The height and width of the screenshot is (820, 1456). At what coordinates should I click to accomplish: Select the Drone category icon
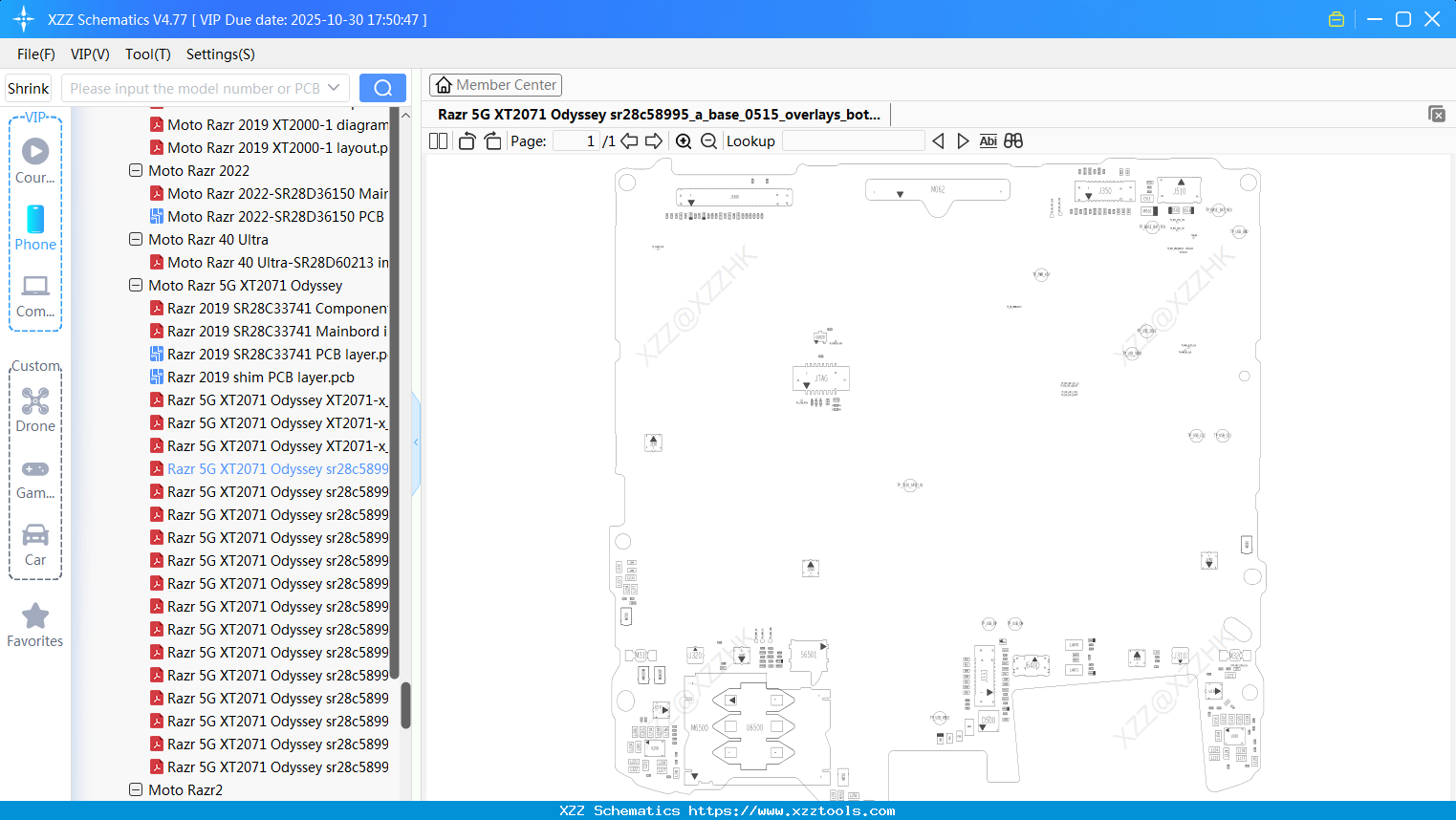click(35, 409)
